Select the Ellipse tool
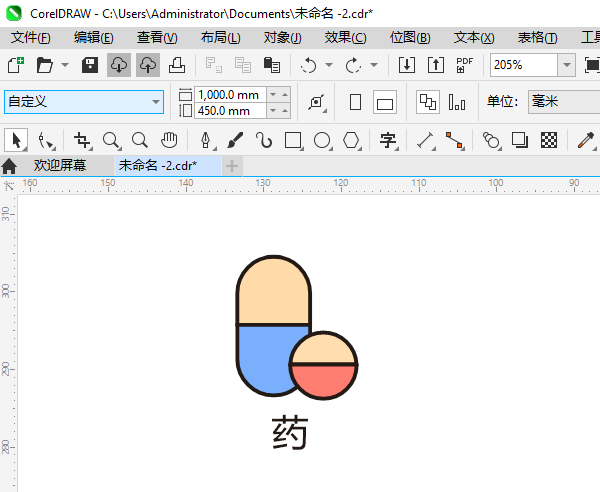 click(323, 140)
